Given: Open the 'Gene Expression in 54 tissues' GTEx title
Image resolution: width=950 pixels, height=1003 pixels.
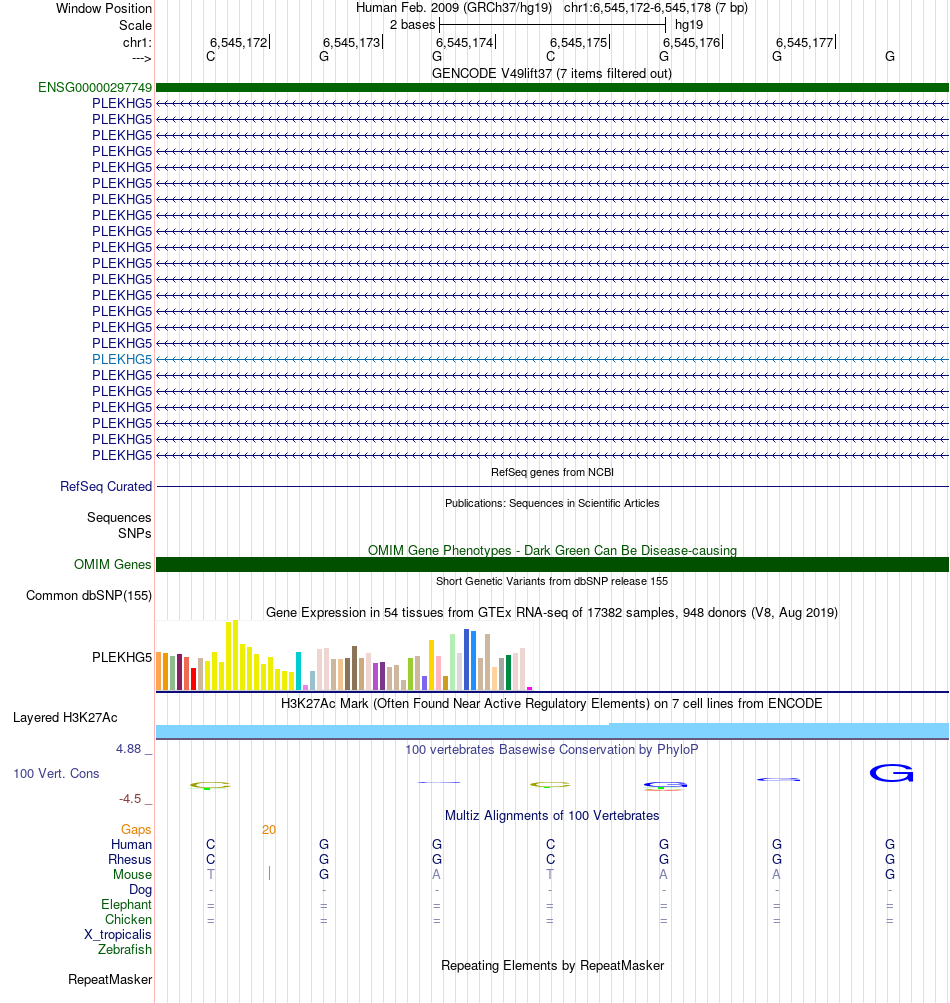Looking at the screenshot, I should coord(552,613).
